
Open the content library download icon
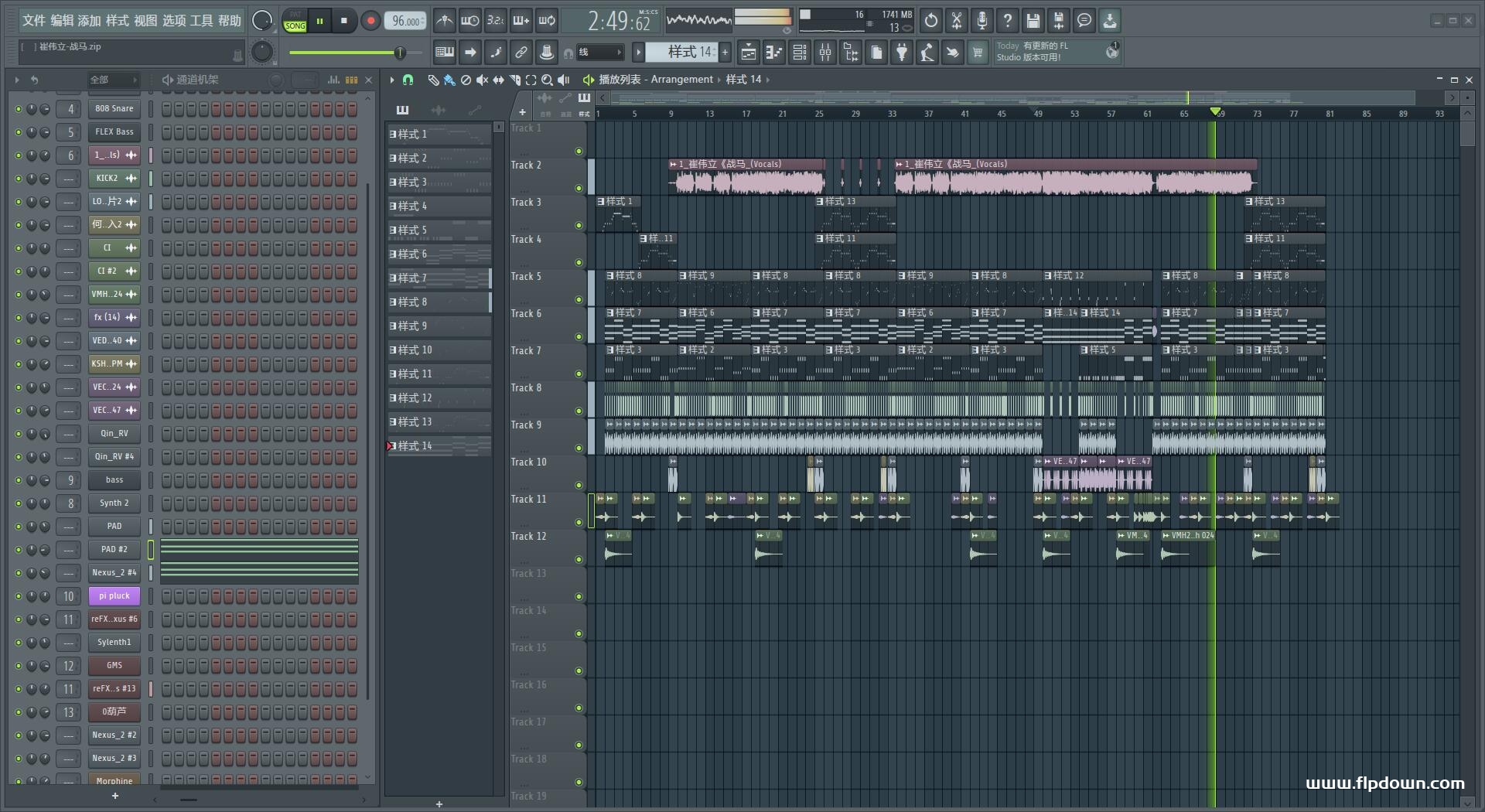point(1110,21)
